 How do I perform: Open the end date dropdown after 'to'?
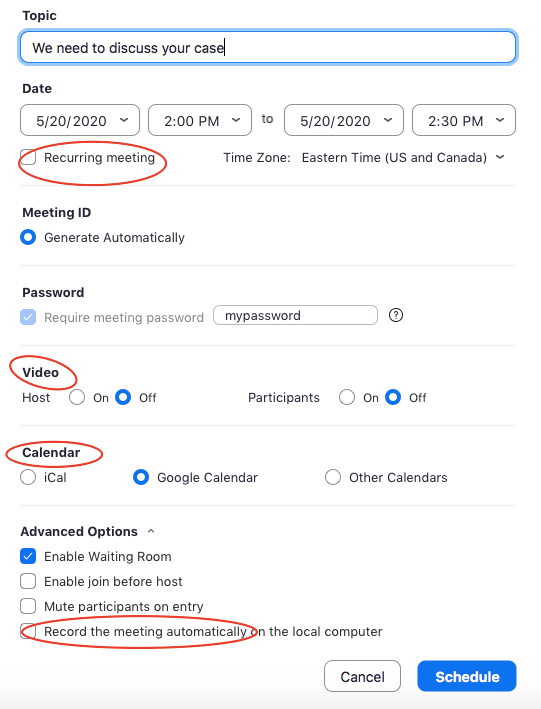[344, 120]
